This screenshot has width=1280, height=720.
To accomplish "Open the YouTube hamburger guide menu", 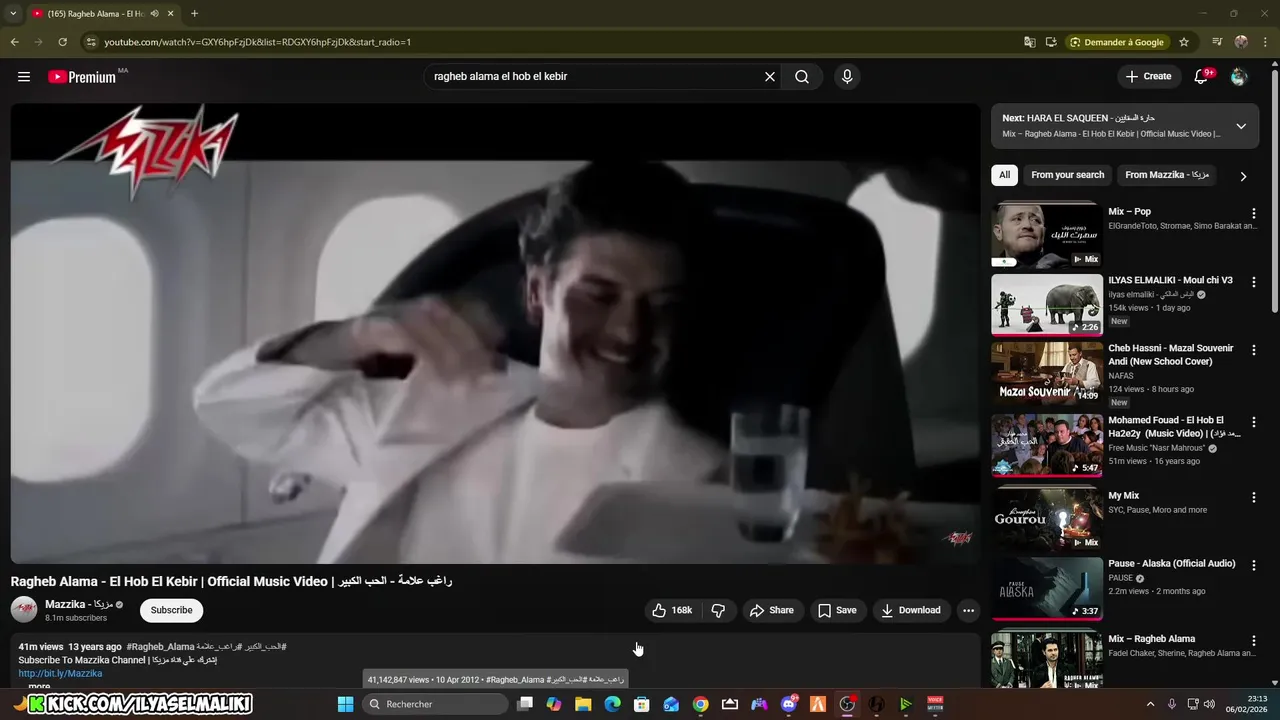I will [24, 76].
